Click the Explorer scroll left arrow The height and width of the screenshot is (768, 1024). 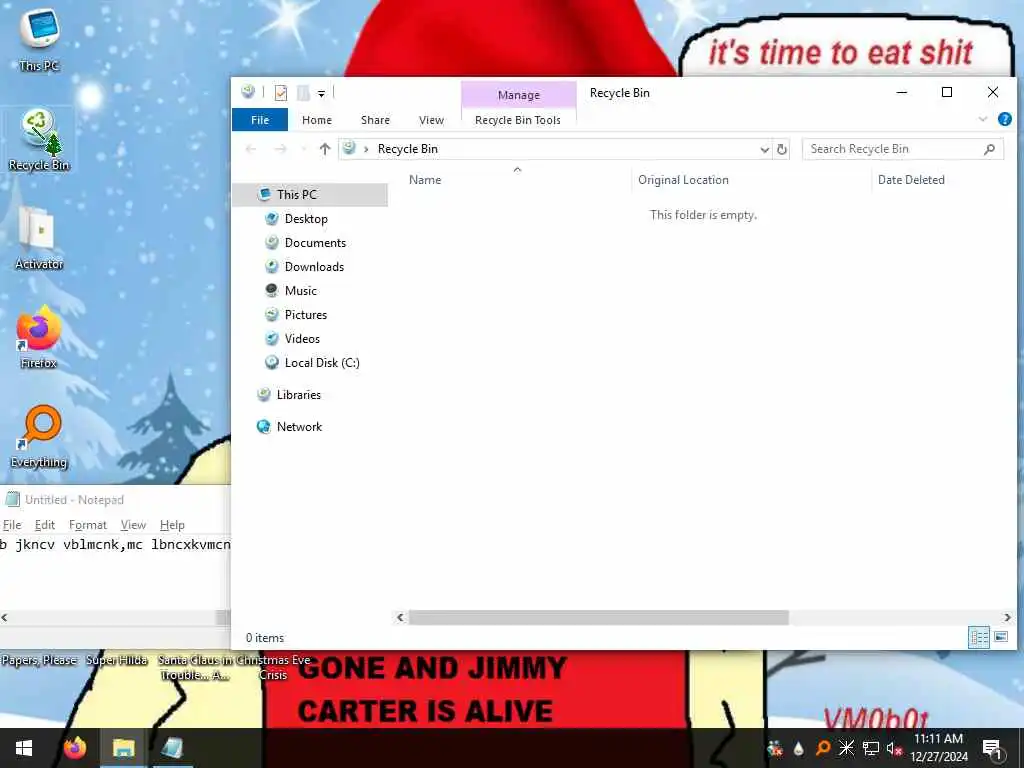tap(400, 617)
